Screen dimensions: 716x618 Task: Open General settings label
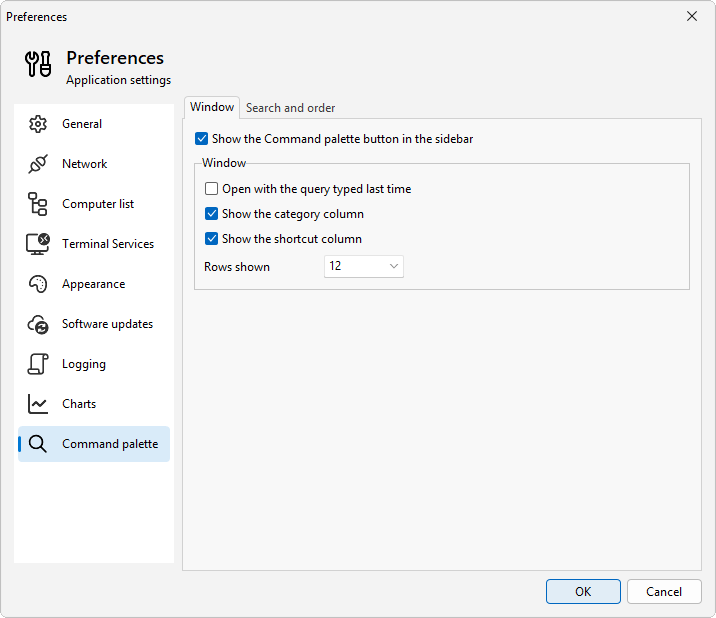82,124
